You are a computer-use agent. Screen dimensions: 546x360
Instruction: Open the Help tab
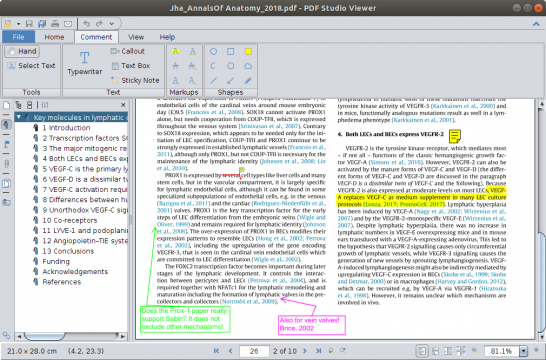[167, 37]
